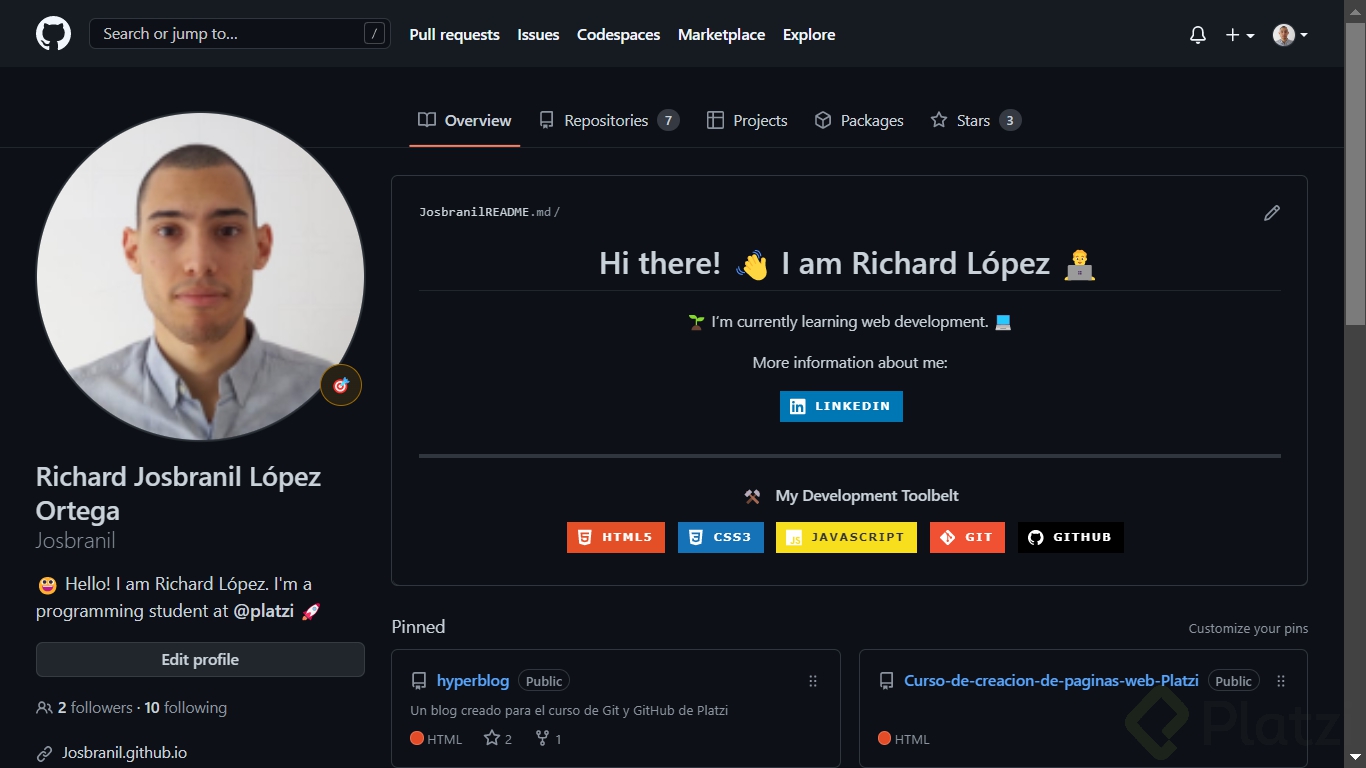1366x768 pixels.
Task: Open Pull requests from the header menu
Action: click(x=454, y=34)
